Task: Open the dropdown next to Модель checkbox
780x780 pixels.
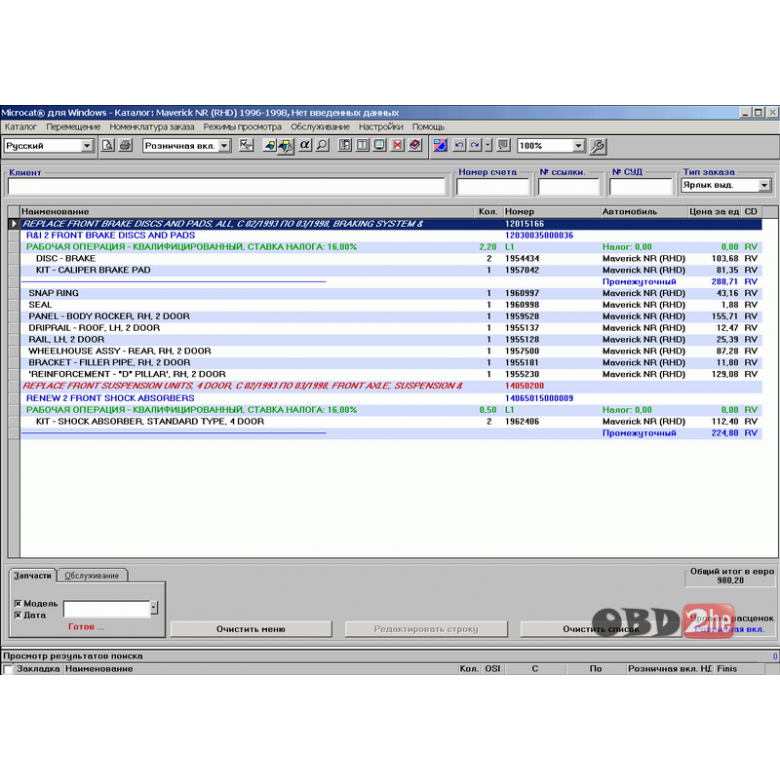Action: pyautogui.click(x=154, y=608)
